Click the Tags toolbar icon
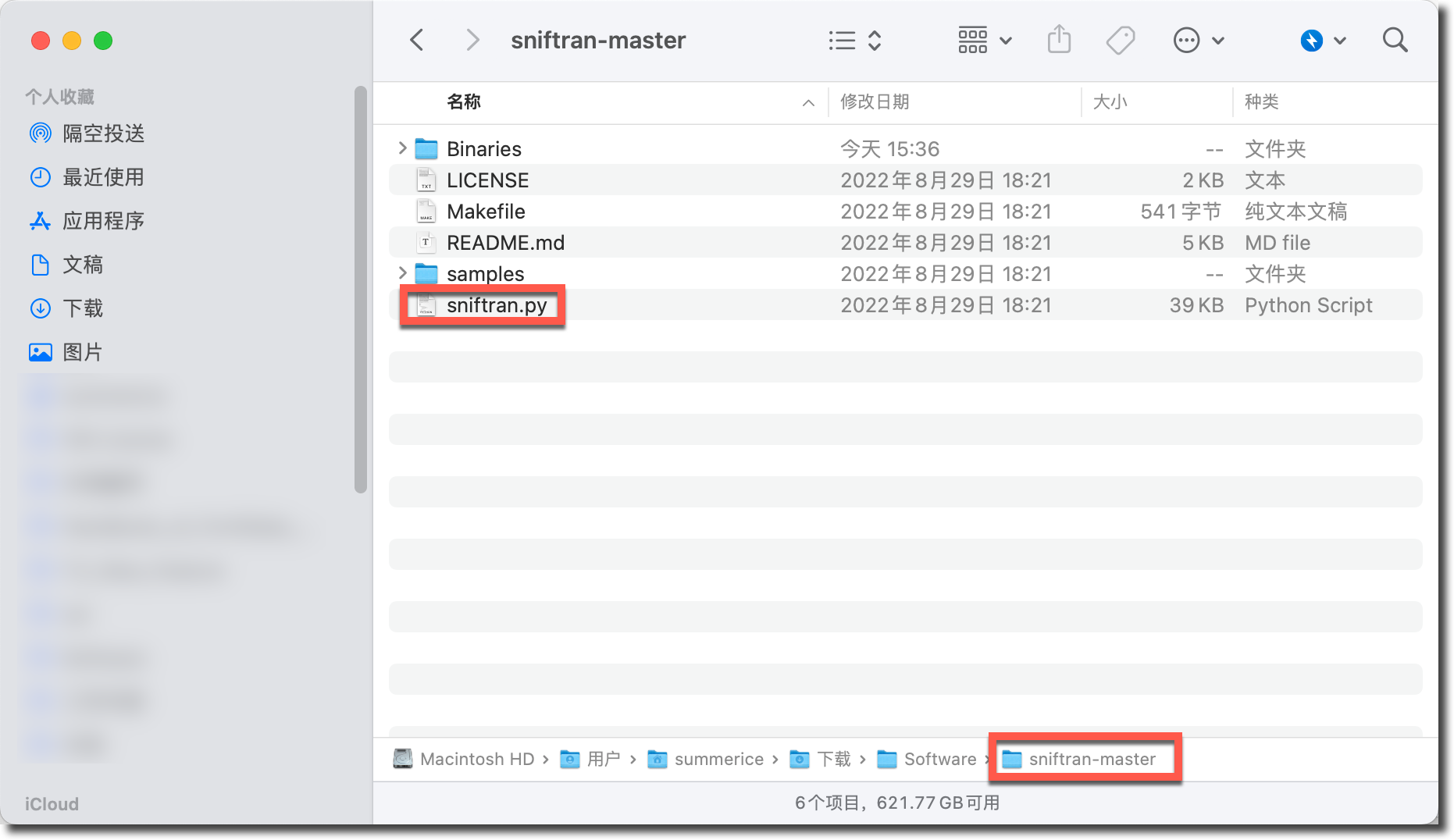This screenshot has width=1454, height=840. point(1121,40)
